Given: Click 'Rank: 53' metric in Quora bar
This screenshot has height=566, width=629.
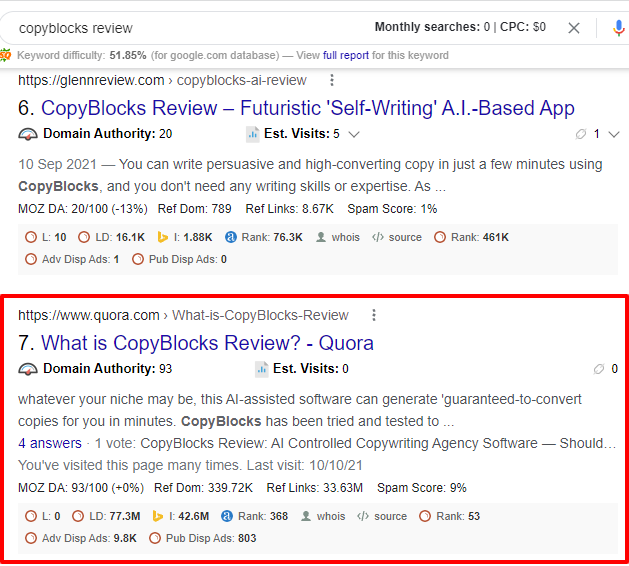Looking at the screenshot, I should coord(450,516).
